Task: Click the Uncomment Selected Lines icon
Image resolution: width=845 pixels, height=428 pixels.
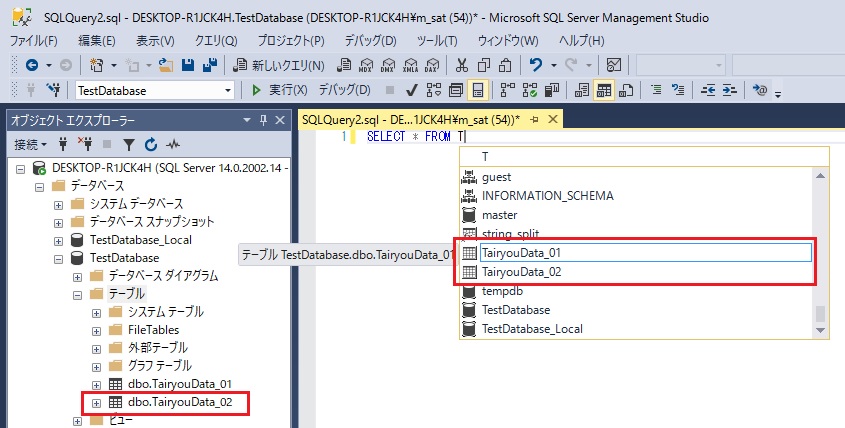Action: 678,90
